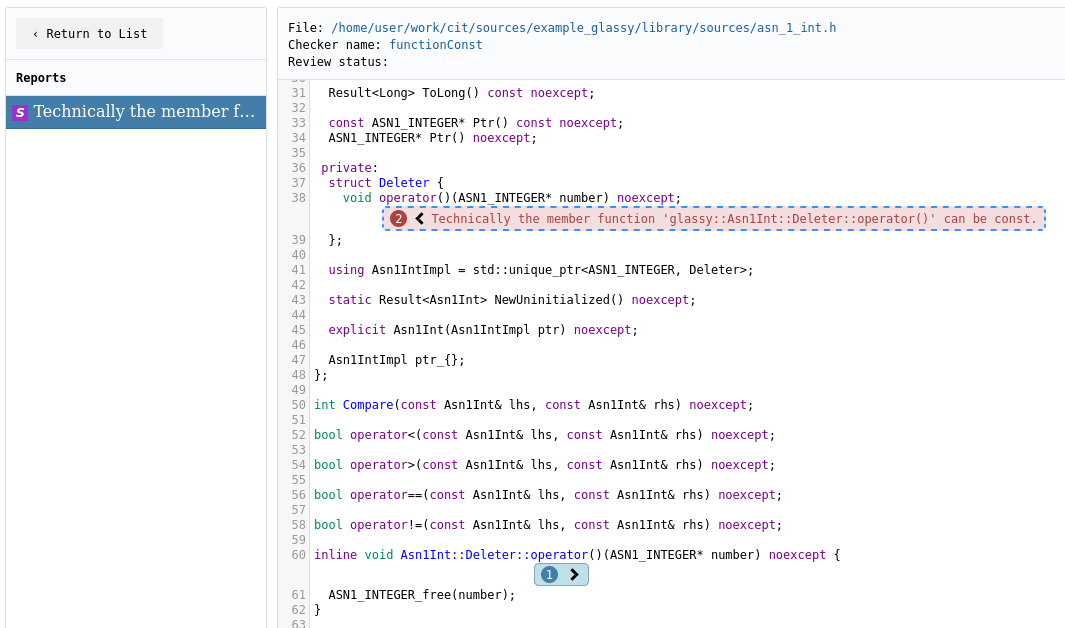The height and width of the screenshot is (628, 1065).
Task: Click the Reports section header
Action: pos(39,77)
